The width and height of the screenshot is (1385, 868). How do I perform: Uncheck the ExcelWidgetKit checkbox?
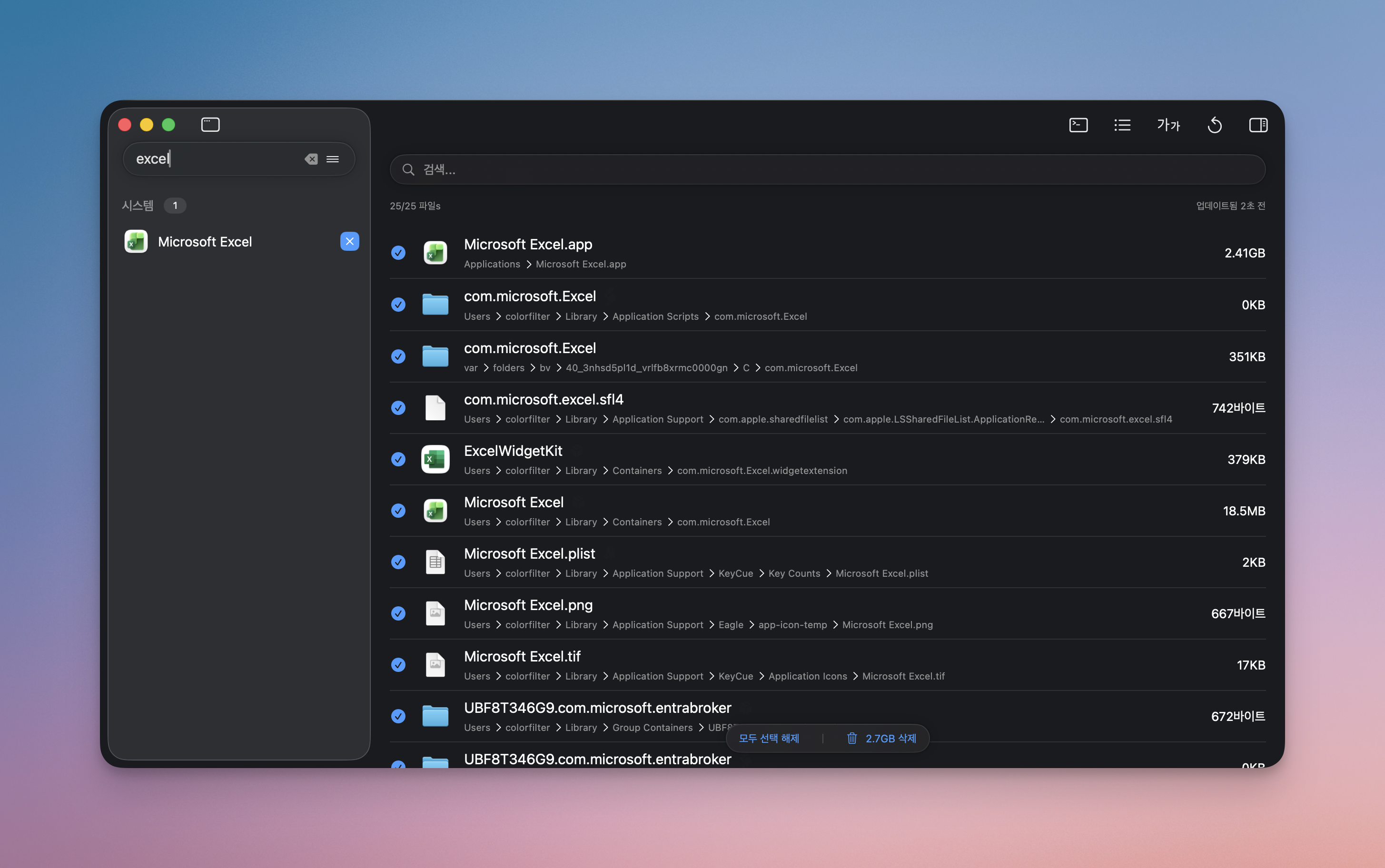coord(398,459)
